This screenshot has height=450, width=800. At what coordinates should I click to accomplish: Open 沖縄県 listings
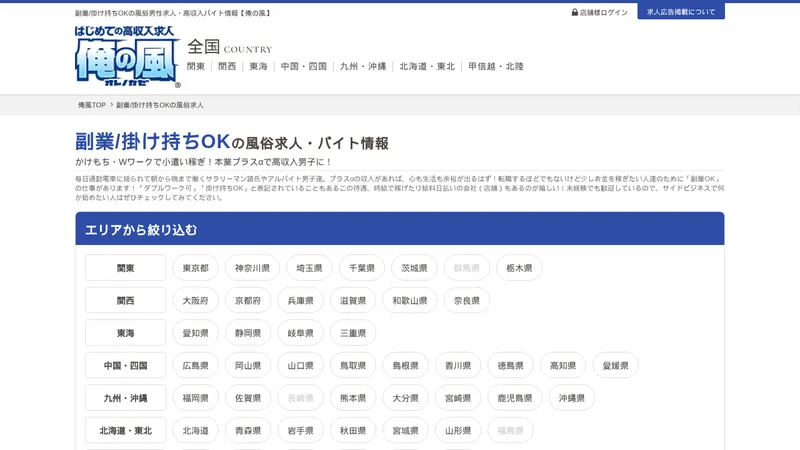point(572,398)
